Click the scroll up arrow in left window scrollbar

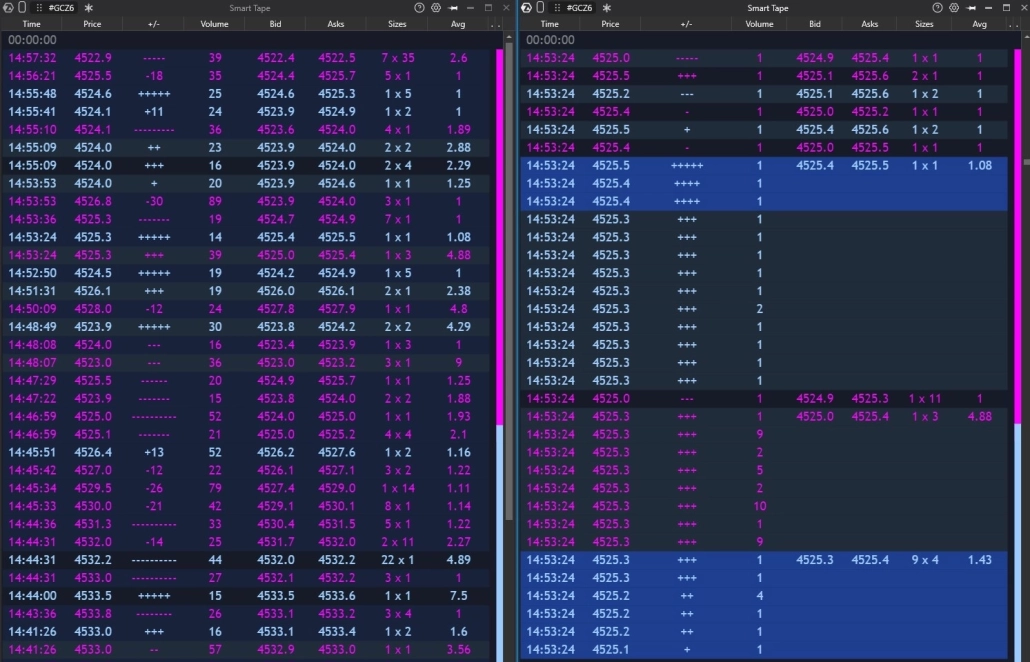click(509, 36)
